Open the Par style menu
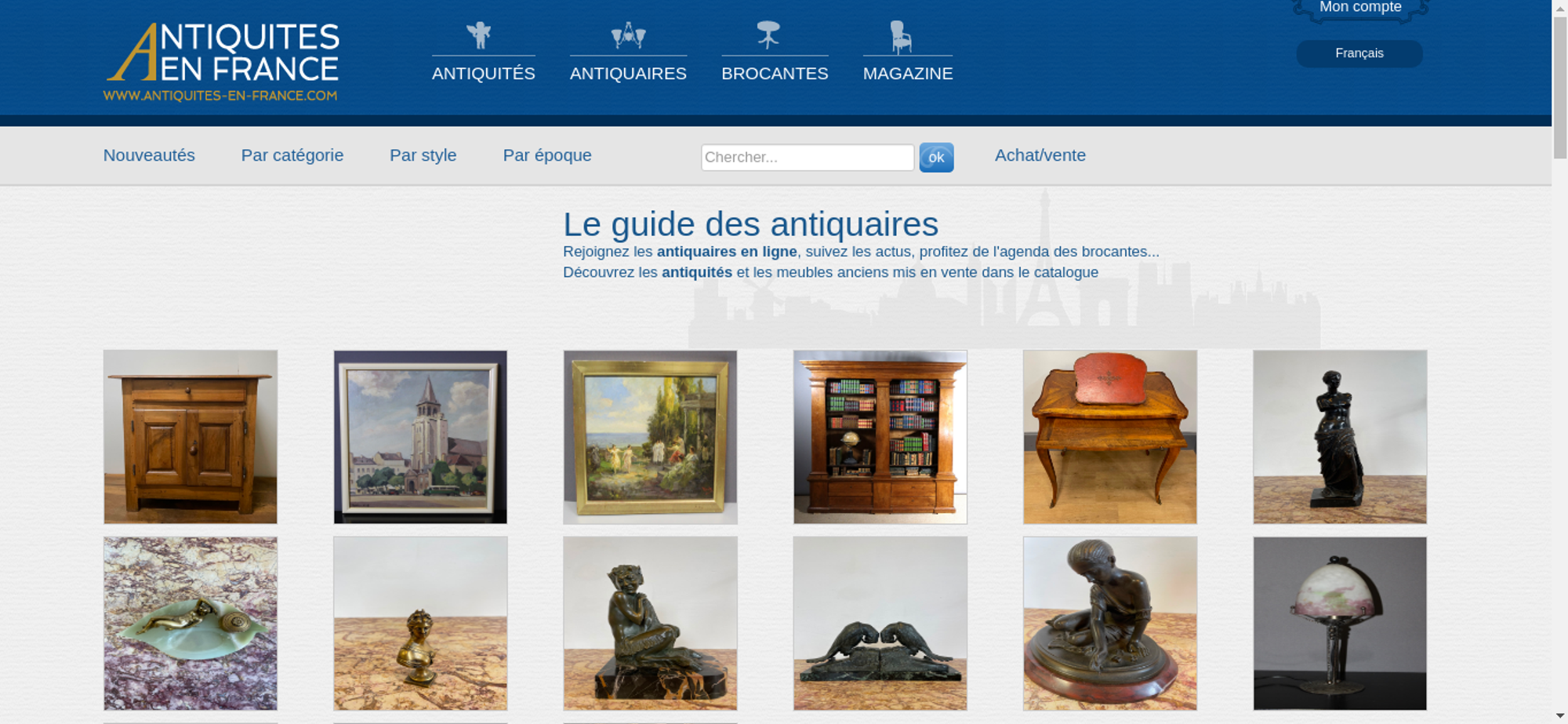The height and width of the screenshot is (724, 1568). pos(423,155)
